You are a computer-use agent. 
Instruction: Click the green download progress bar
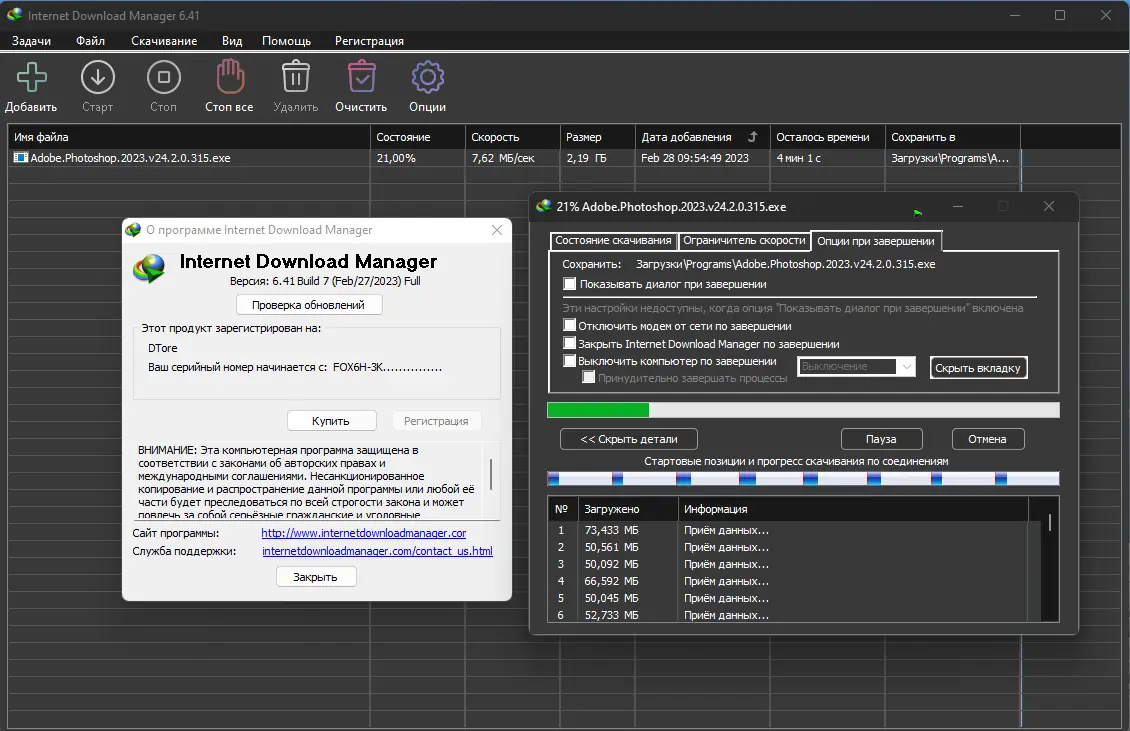(598, 409)
